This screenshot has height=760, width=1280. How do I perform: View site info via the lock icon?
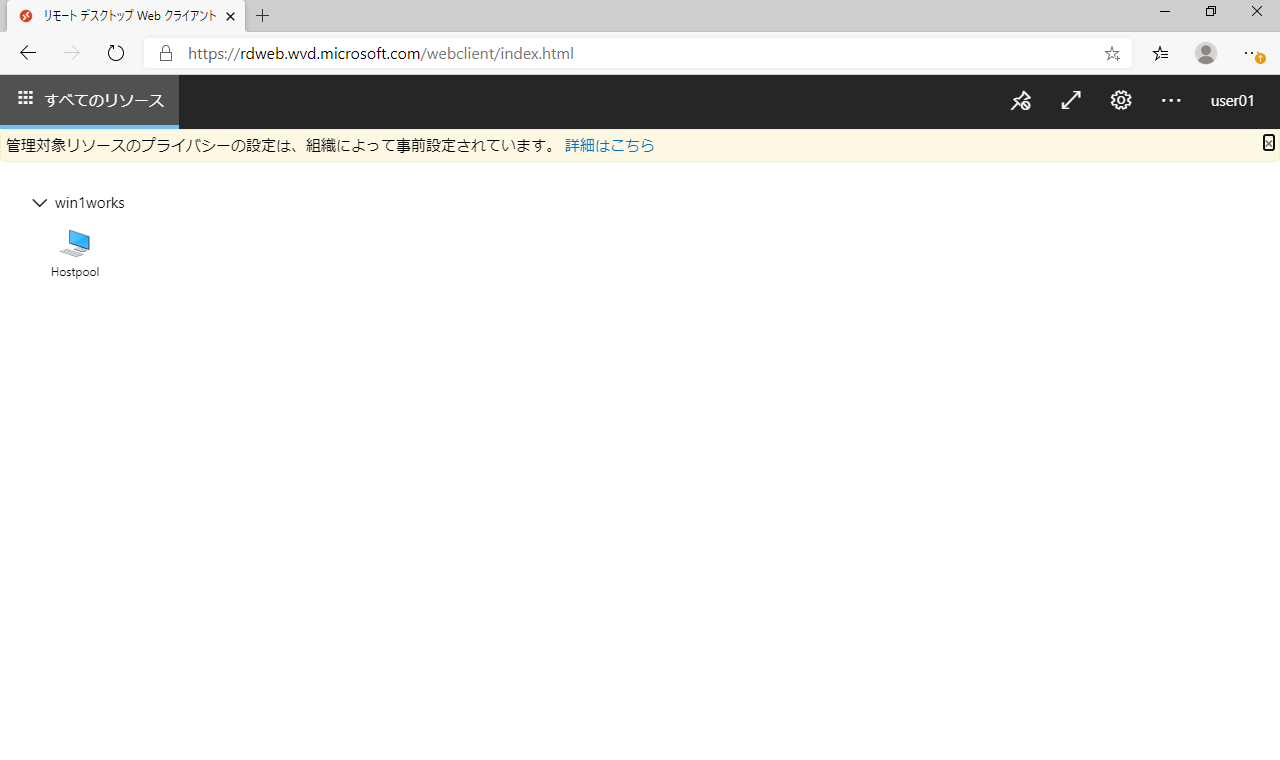click(166, 54)
